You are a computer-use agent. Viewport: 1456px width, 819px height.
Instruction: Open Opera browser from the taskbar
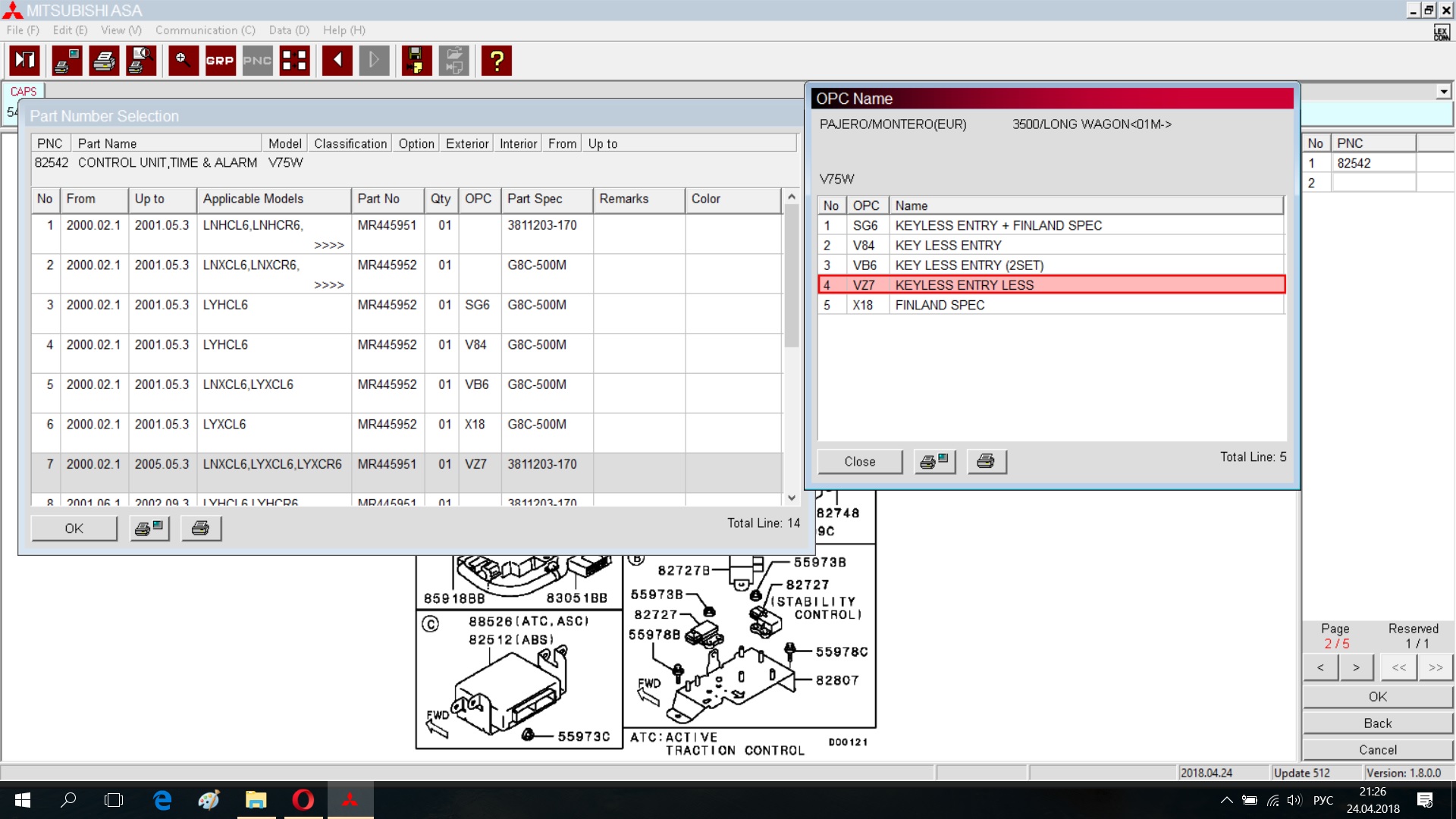point(303,800)
